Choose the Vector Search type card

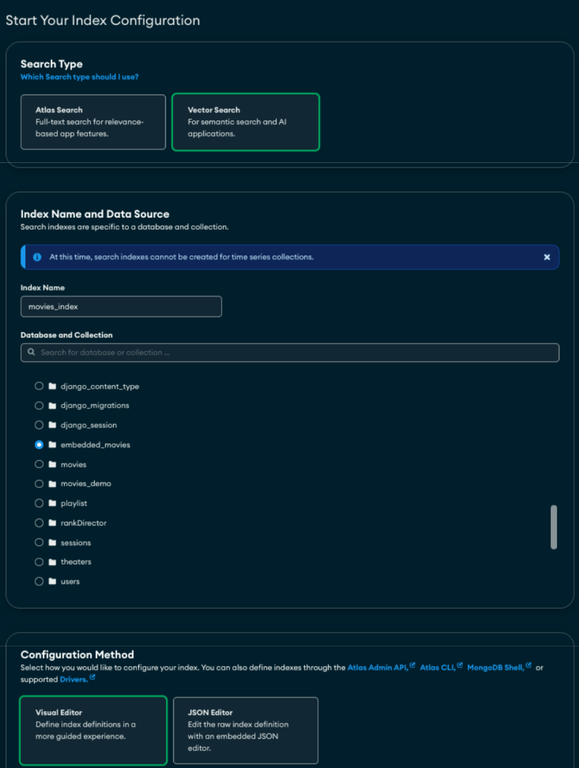coord(246,122)
